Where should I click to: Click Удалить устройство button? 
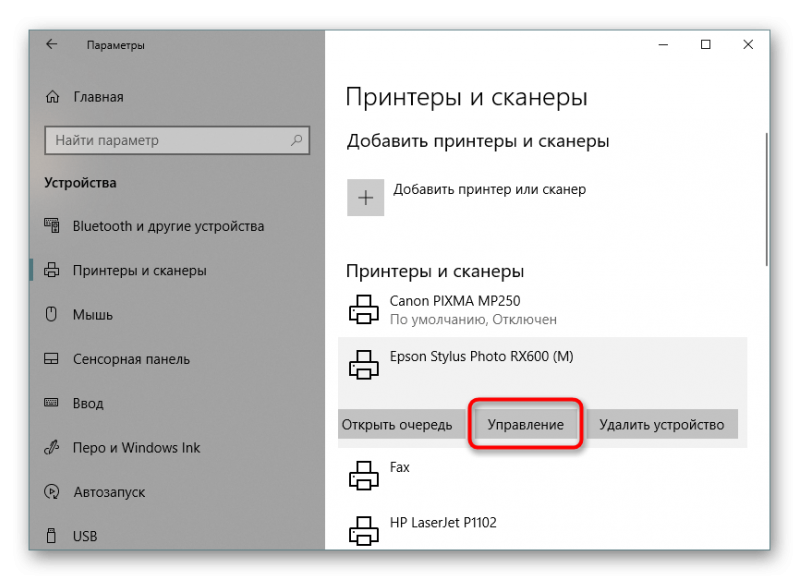662,424
